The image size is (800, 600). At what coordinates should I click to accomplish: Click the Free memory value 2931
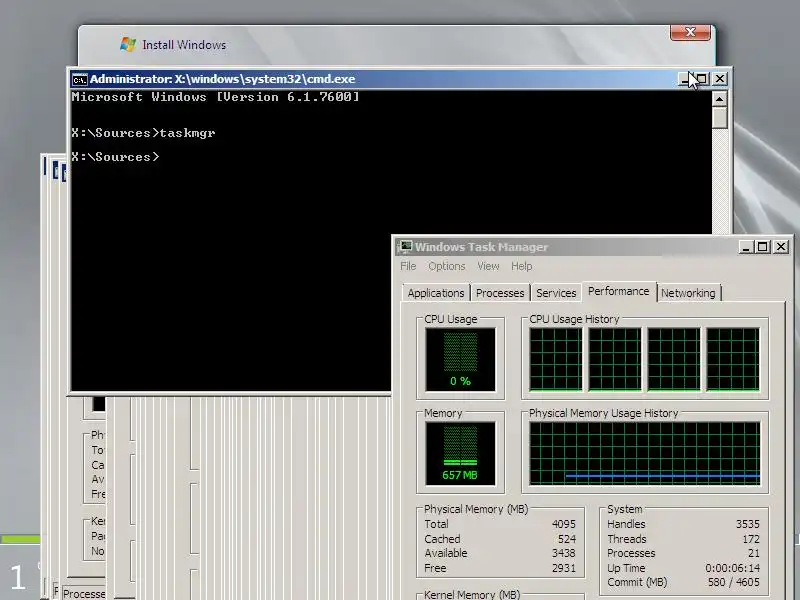[563, 568]
